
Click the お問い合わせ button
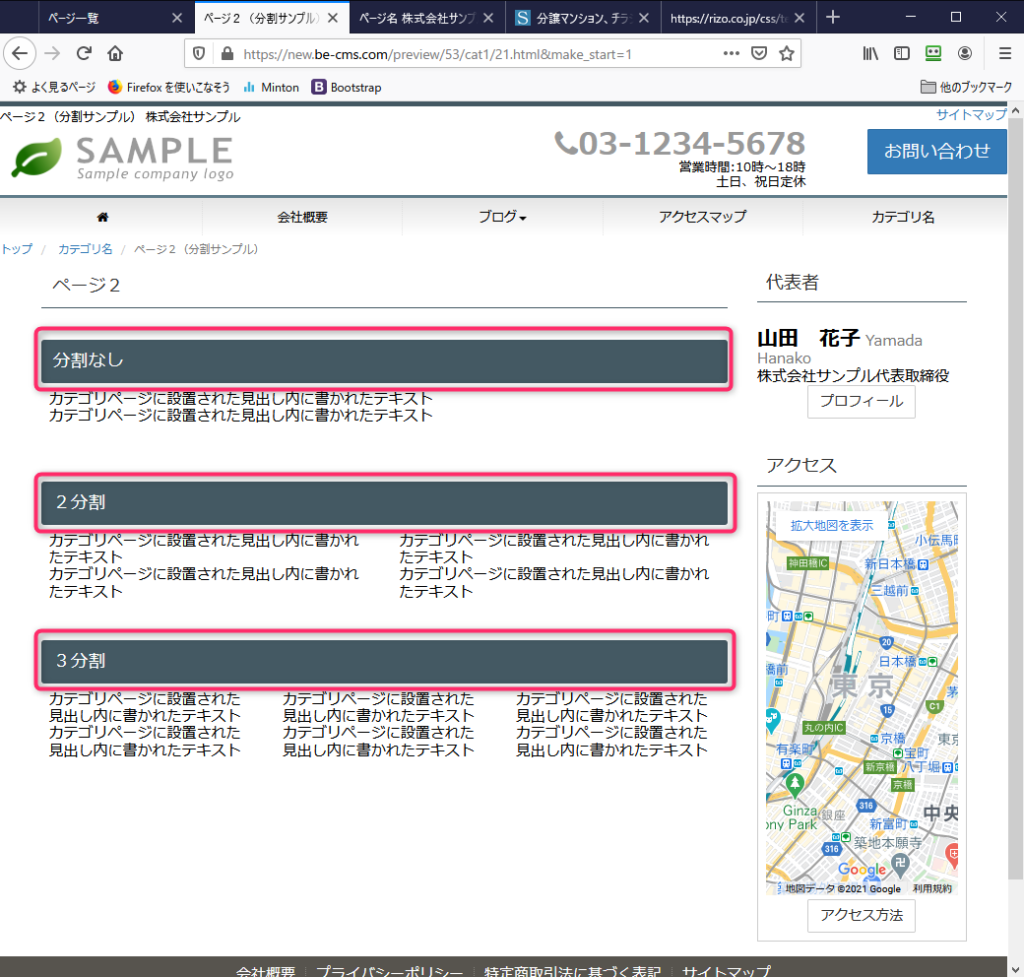coord(936,151)
